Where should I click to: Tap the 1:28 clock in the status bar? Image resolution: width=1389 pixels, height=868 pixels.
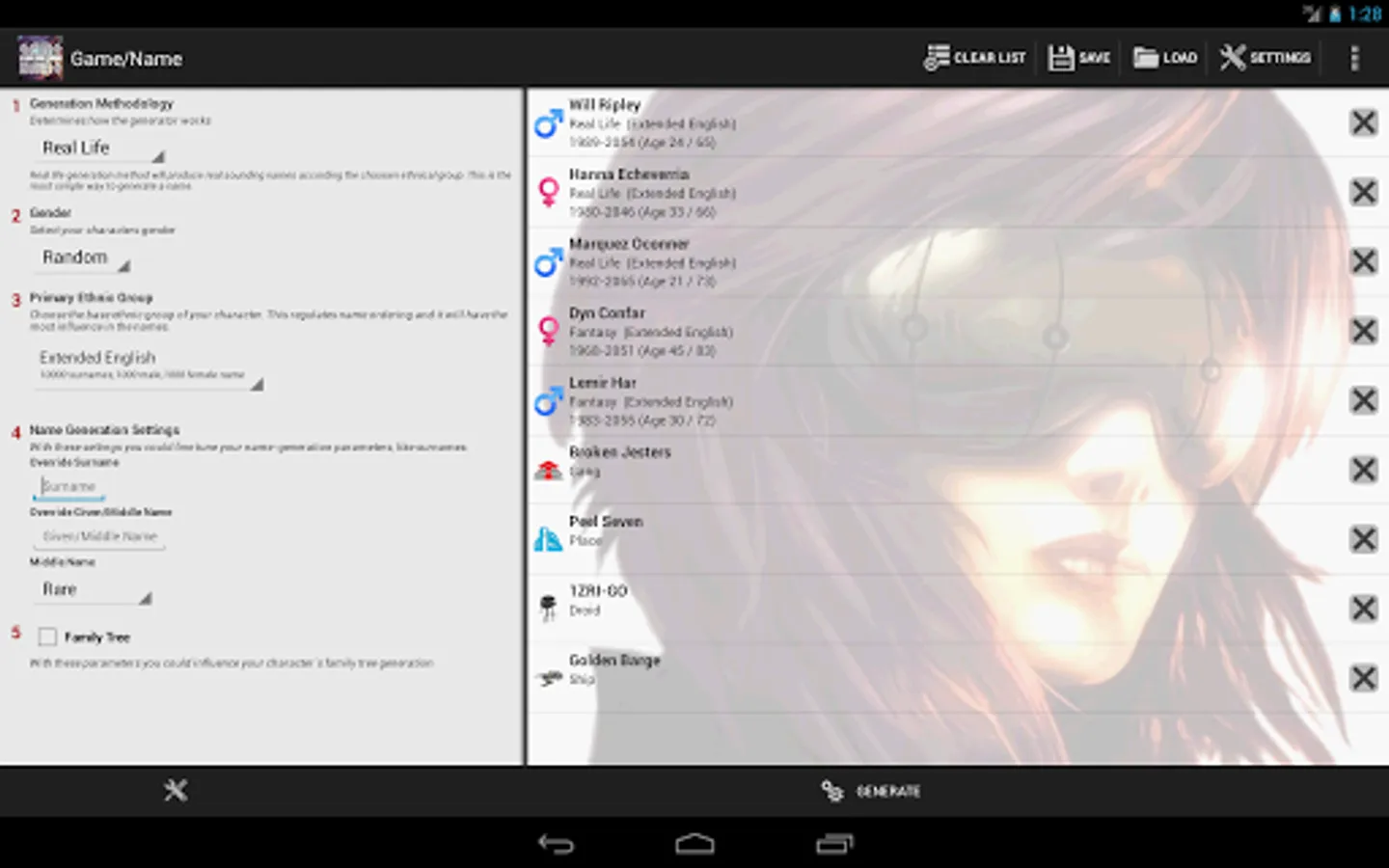[x=1365, y=14]
